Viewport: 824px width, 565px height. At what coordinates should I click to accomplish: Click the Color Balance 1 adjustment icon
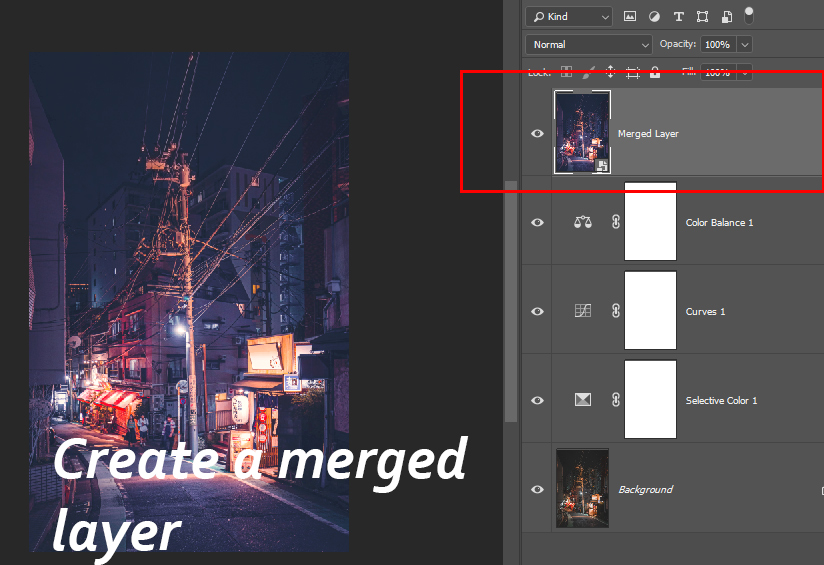[583, 222]
